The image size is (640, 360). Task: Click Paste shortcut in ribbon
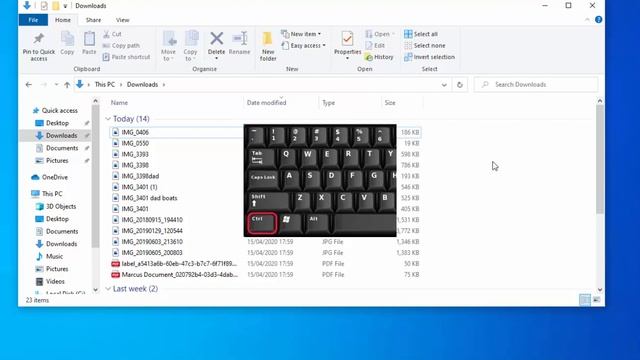(126, 57)
